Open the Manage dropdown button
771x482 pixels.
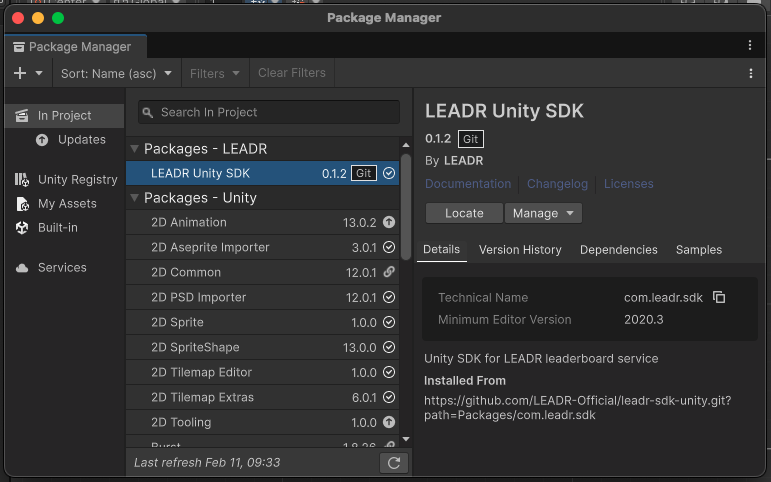(x=543, y=213)
